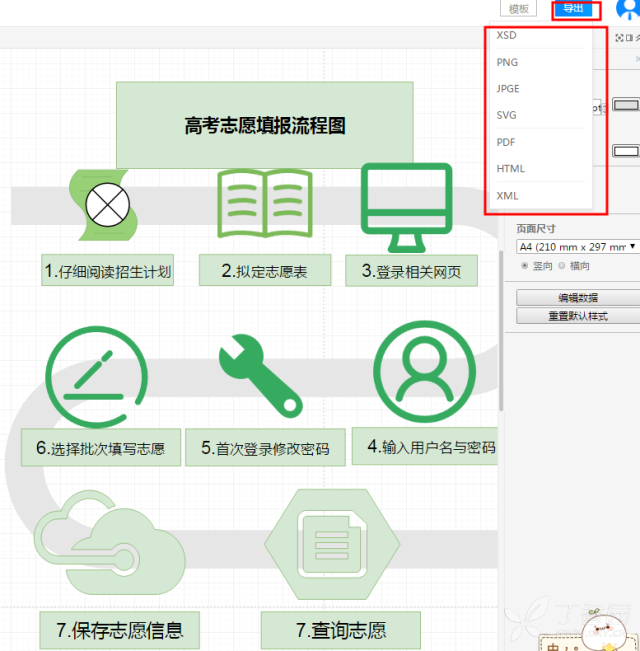Click the 重置默认样式 button
Image resolution: width=640 pixels, height=651 pixels.
click(578, 316)
